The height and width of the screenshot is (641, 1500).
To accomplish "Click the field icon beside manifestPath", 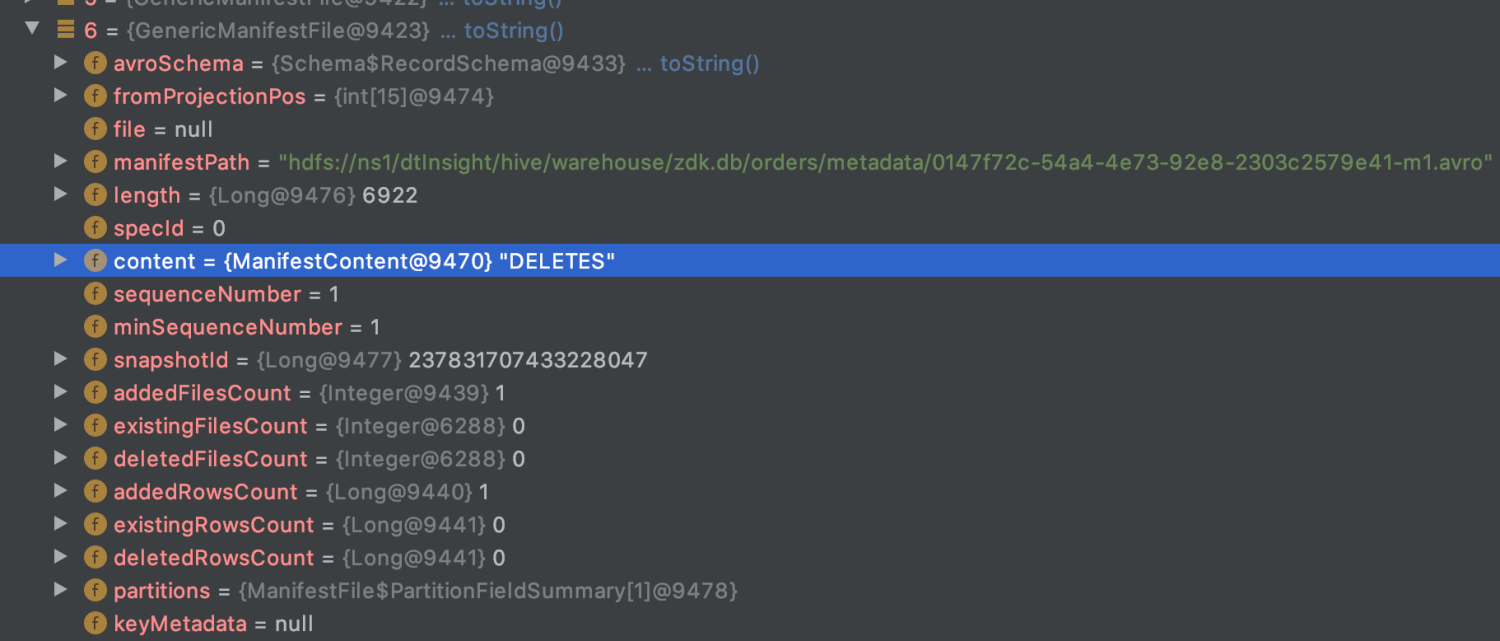I will pyautogui.click(x=95, y=162).
